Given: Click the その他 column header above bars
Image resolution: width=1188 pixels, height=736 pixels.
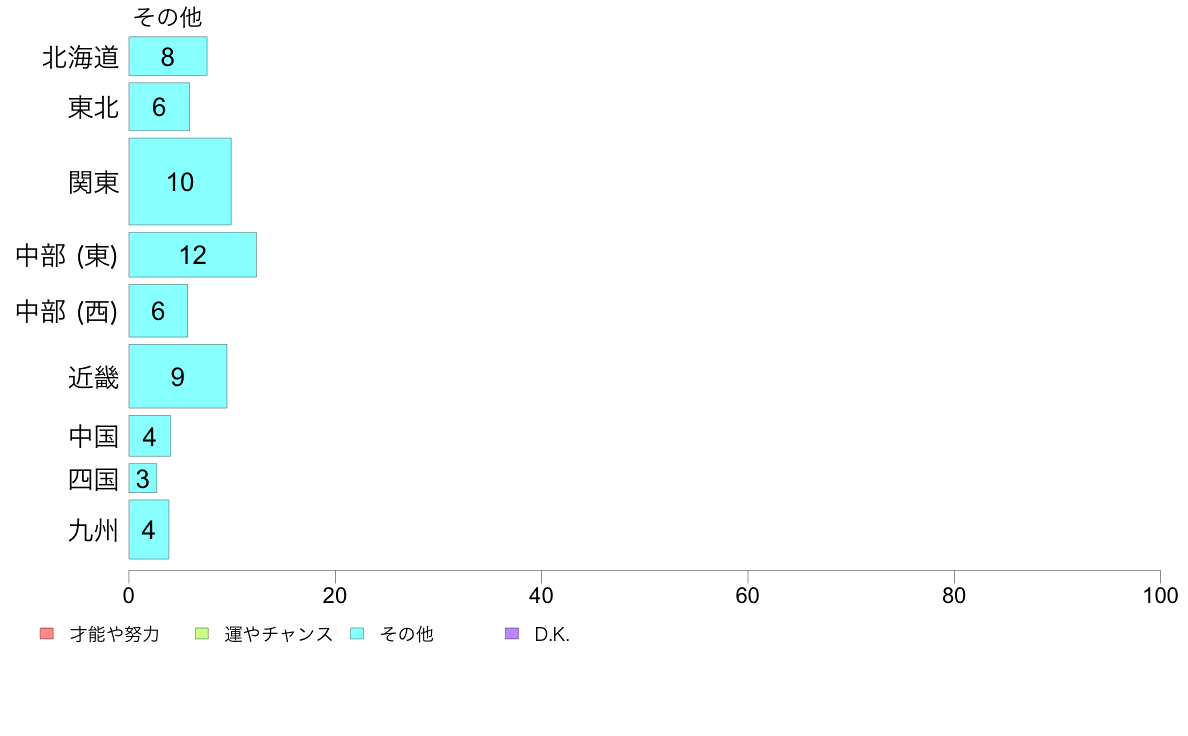Looking at the screenshot, I should coord(167,17).
